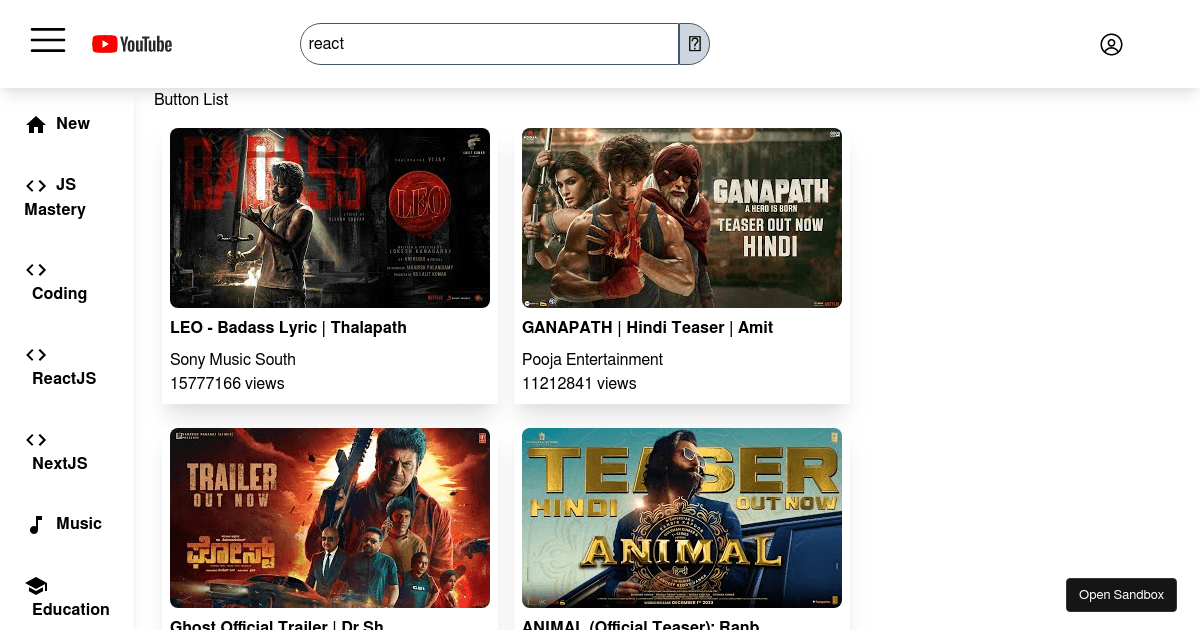Open the hamburger navigation menu
Viewport: 1200px width, 630px height.
[48, 40]
